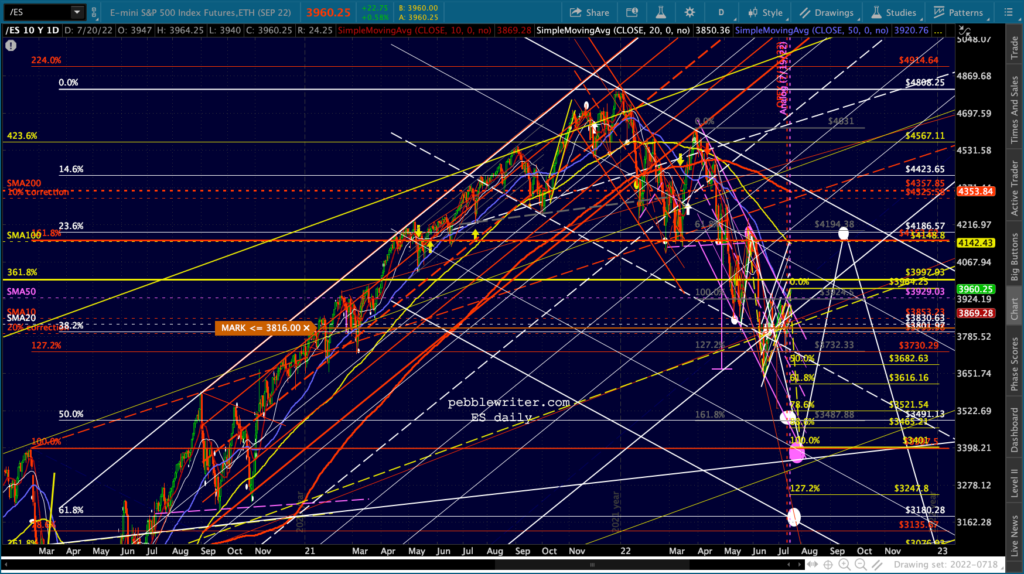Viewport: 1024px width, 574px height.
Task: Click the 4142.43 yellow price bubble
Action: click(x=976, y=243)
